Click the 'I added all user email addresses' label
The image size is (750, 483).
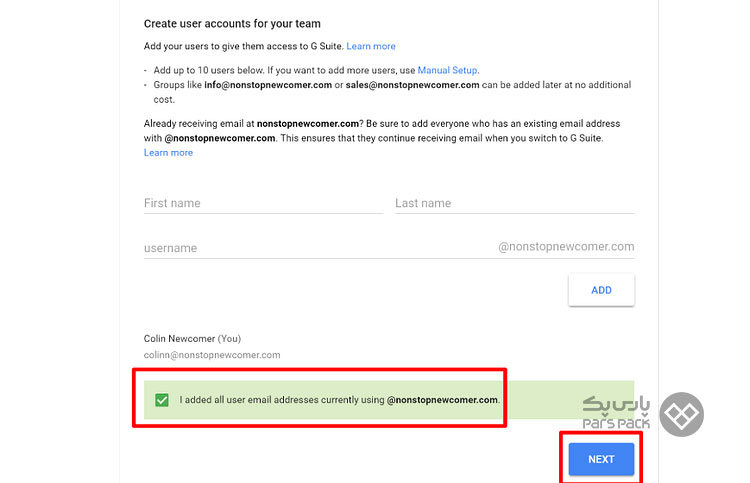(x=340, y=400)
